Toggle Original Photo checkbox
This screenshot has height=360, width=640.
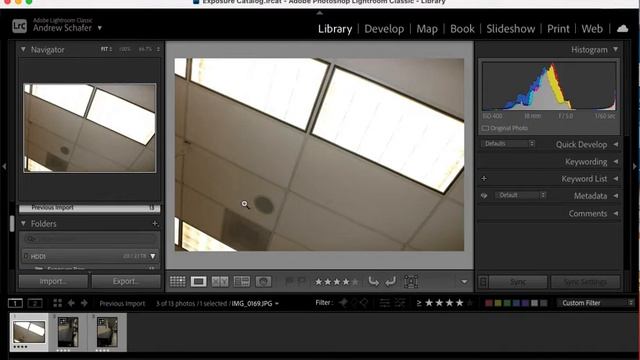pyautogui.click(x=485, y=128)
